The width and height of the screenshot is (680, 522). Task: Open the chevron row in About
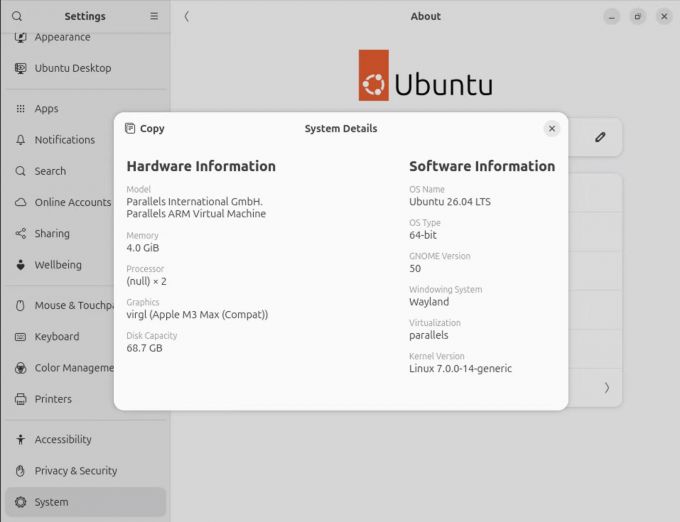pyautogui.click(x=607, y=388)
